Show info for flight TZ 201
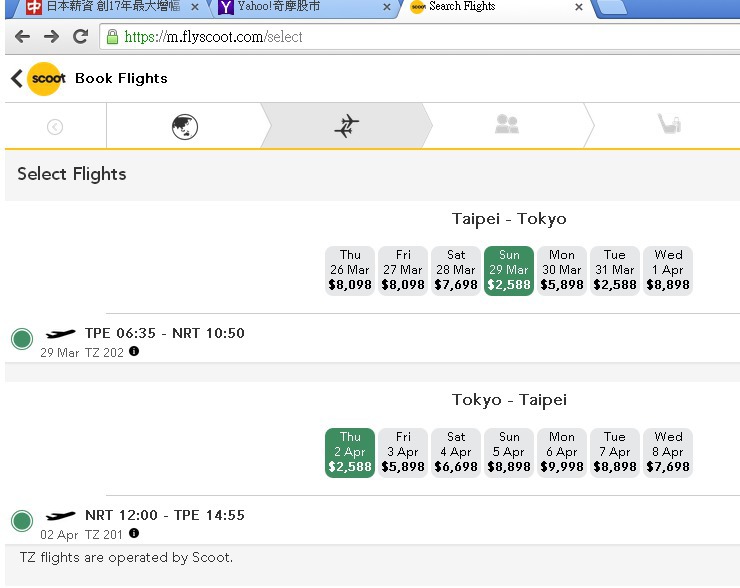 pyautogui.click(x=134, y=533)
